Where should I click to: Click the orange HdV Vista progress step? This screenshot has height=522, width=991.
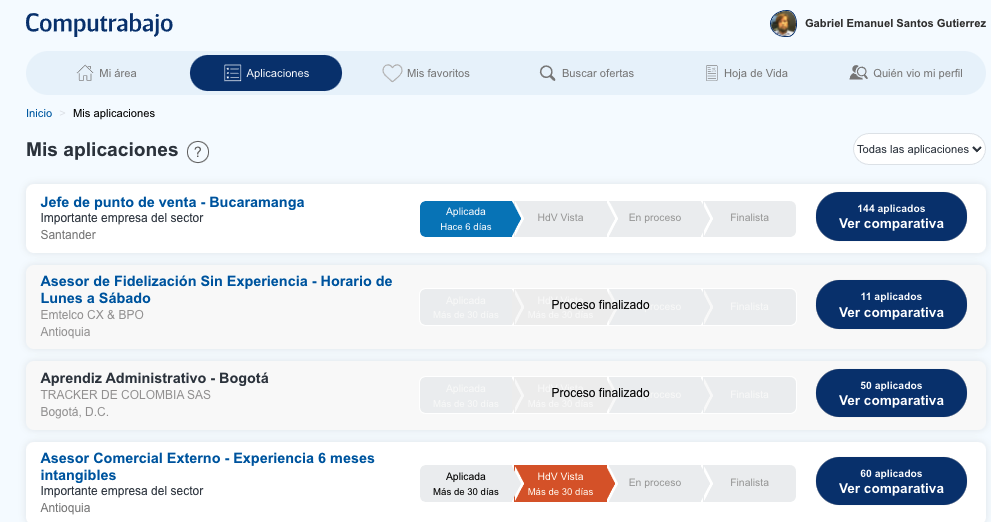(560, 484)
